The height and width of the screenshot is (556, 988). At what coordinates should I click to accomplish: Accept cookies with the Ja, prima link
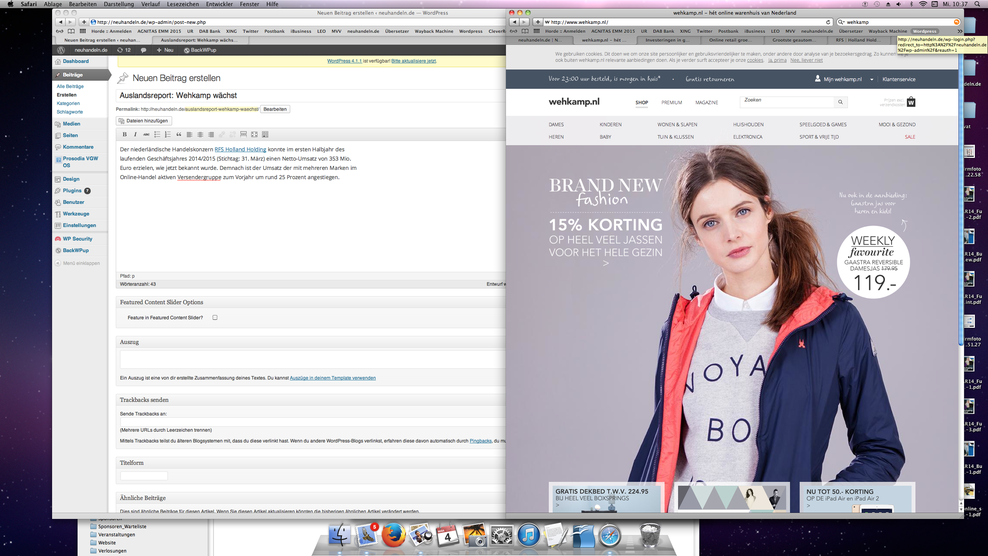[x=777, y=61]
